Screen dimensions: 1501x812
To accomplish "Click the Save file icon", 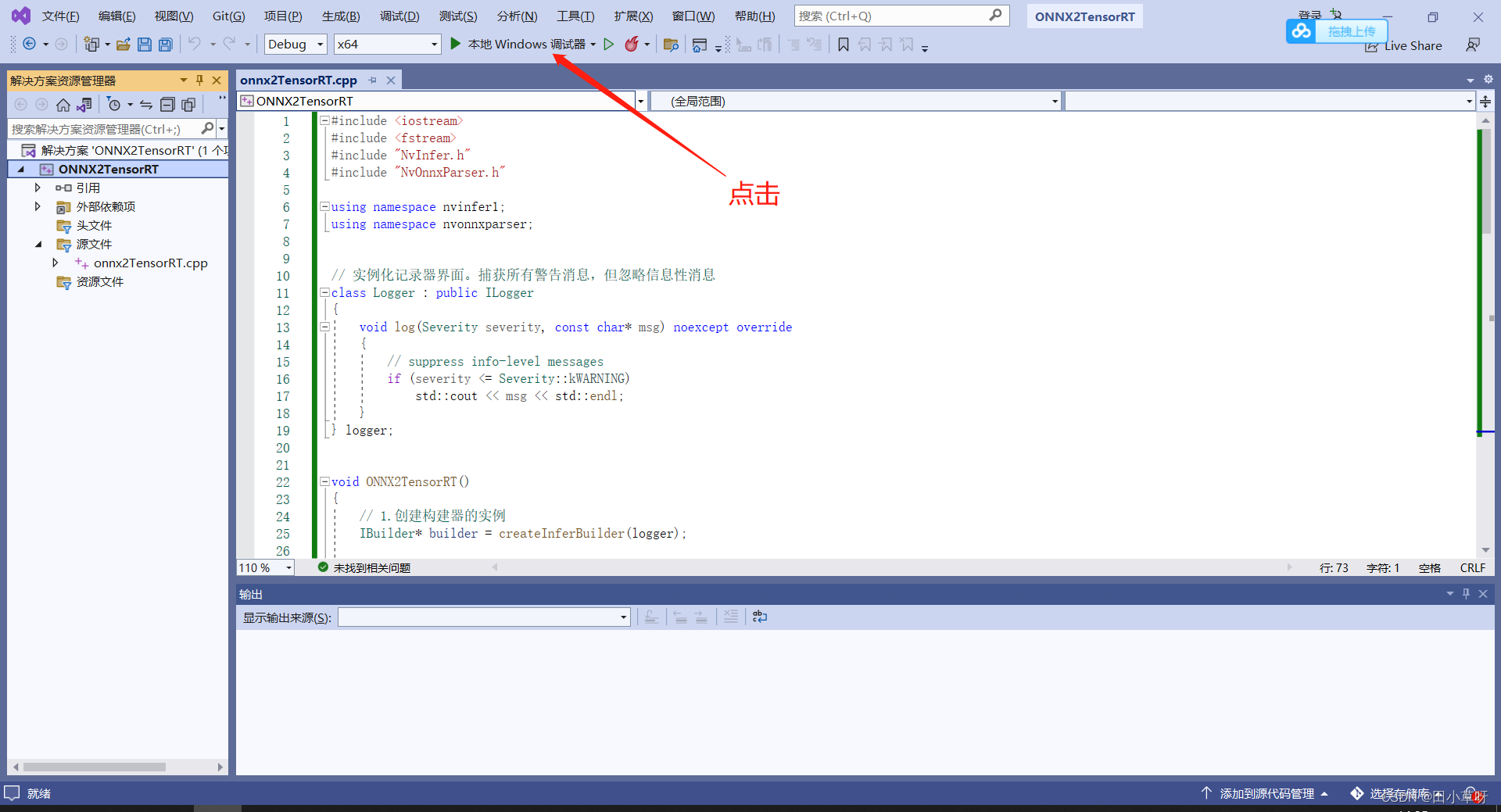I will coord(144,45).
